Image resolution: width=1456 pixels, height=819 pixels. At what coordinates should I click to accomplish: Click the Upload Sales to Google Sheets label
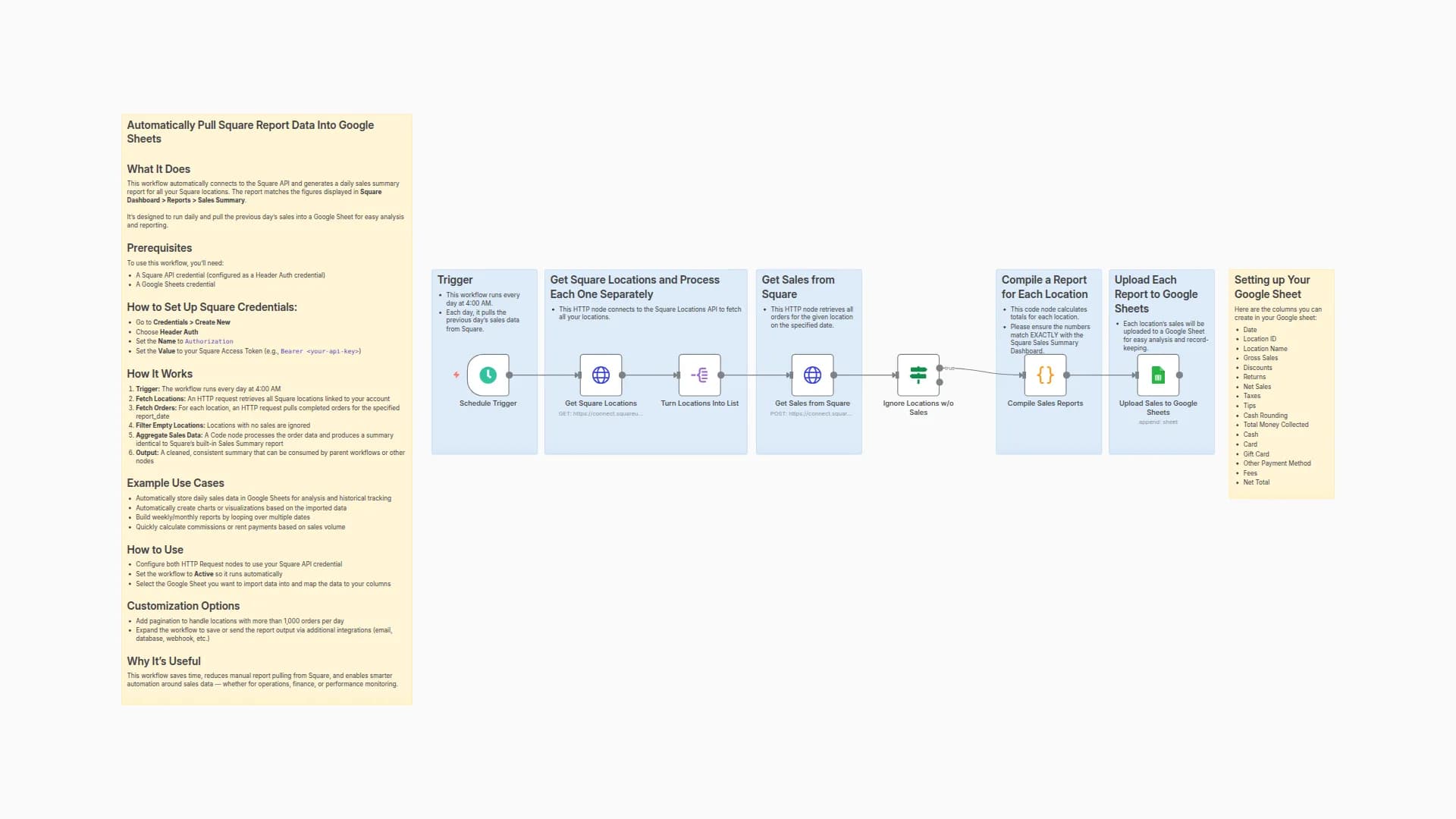[x=1157, y=407]
